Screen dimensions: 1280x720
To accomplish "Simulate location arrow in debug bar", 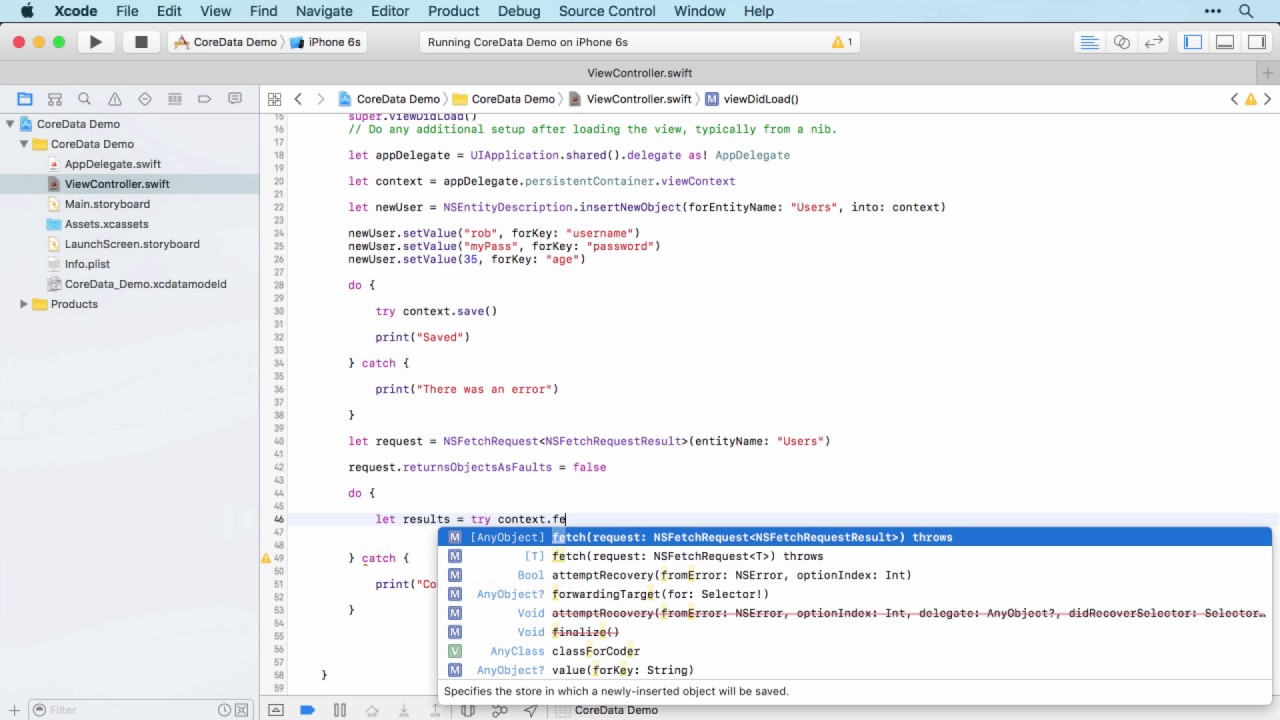I will click(531, 710).
